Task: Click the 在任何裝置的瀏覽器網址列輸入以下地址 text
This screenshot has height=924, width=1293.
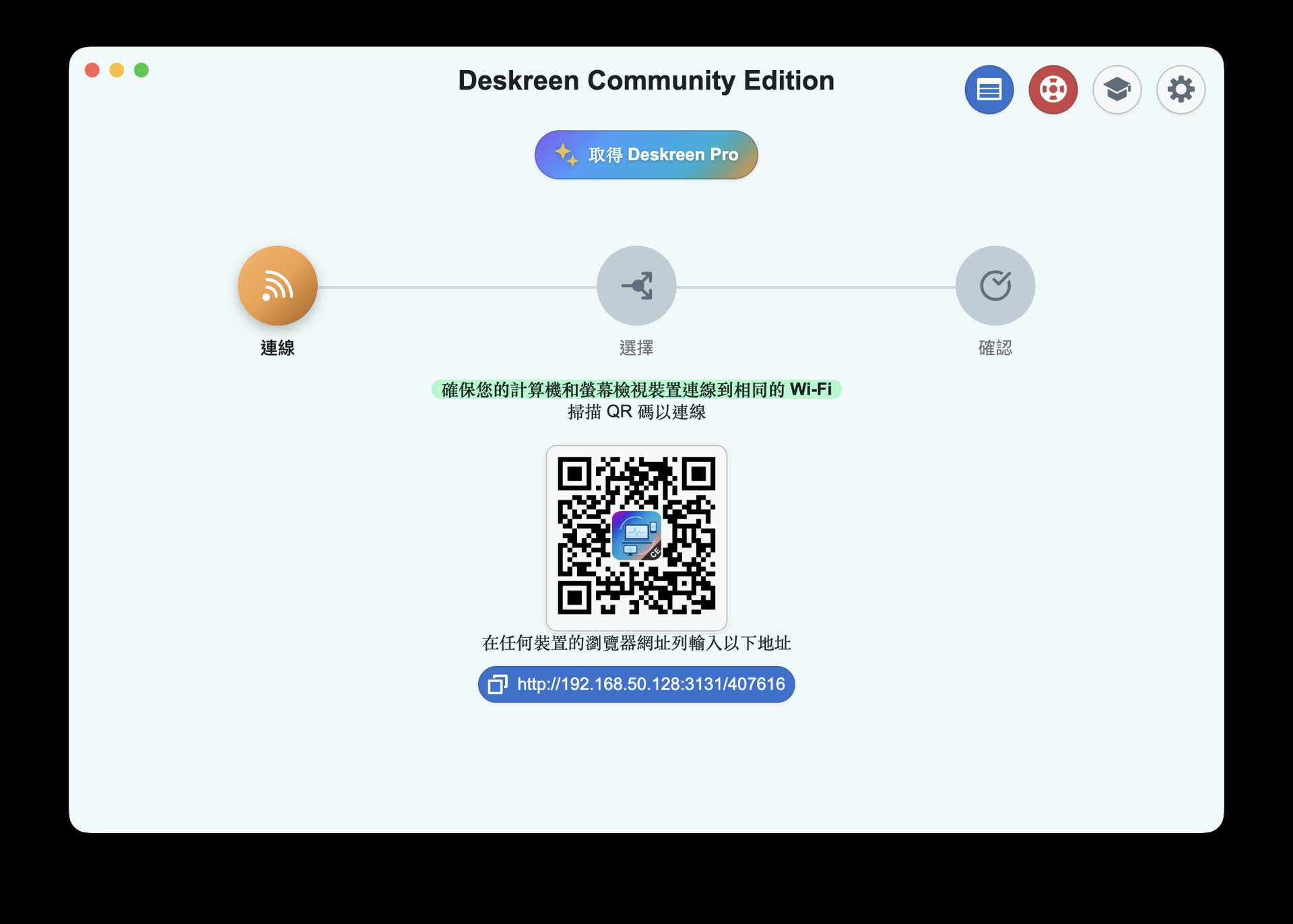Action: [636, 643]
